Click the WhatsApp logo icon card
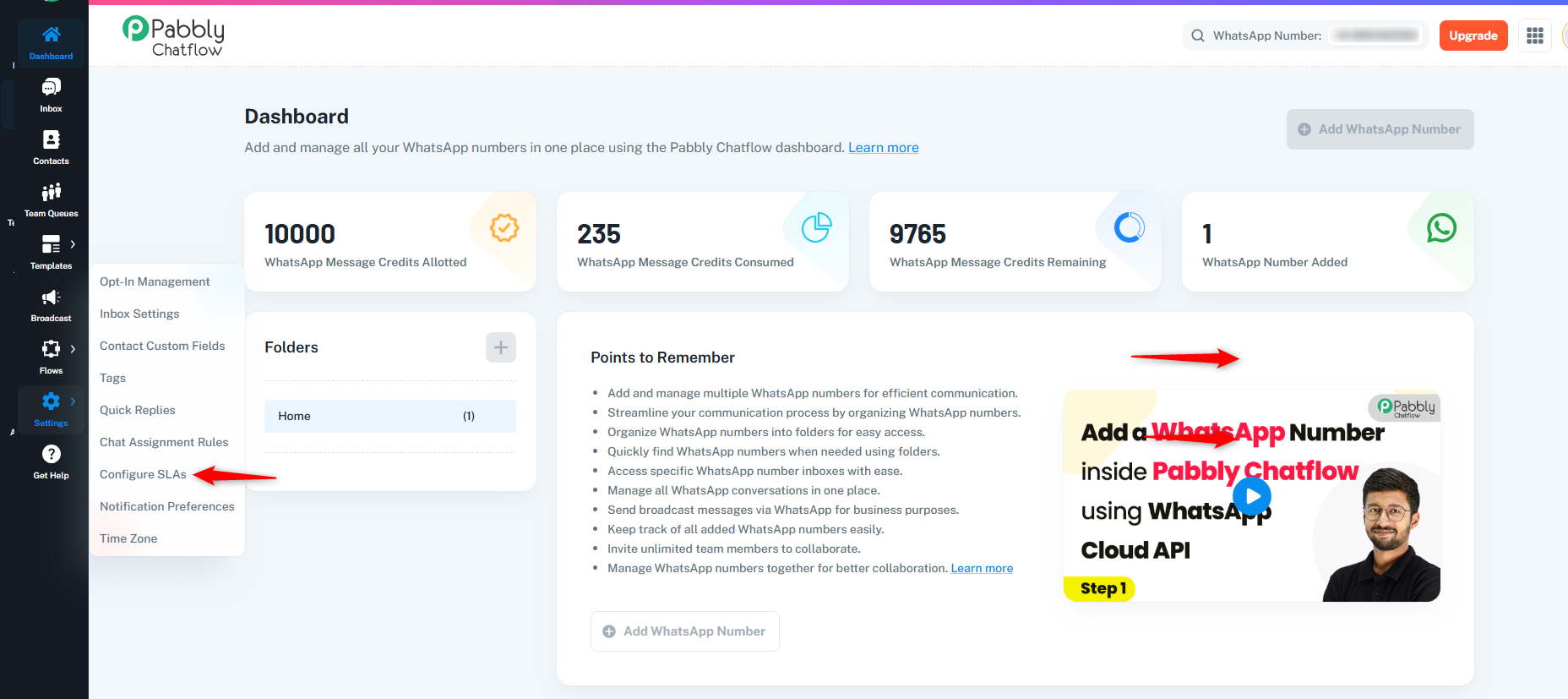Screen dimensions: 1568x699 click(1442, 227)
